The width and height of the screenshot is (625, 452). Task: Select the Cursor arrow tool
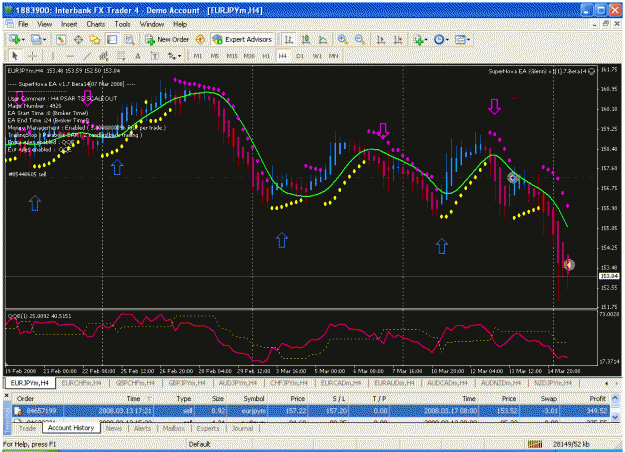click(x=15, y=56)
